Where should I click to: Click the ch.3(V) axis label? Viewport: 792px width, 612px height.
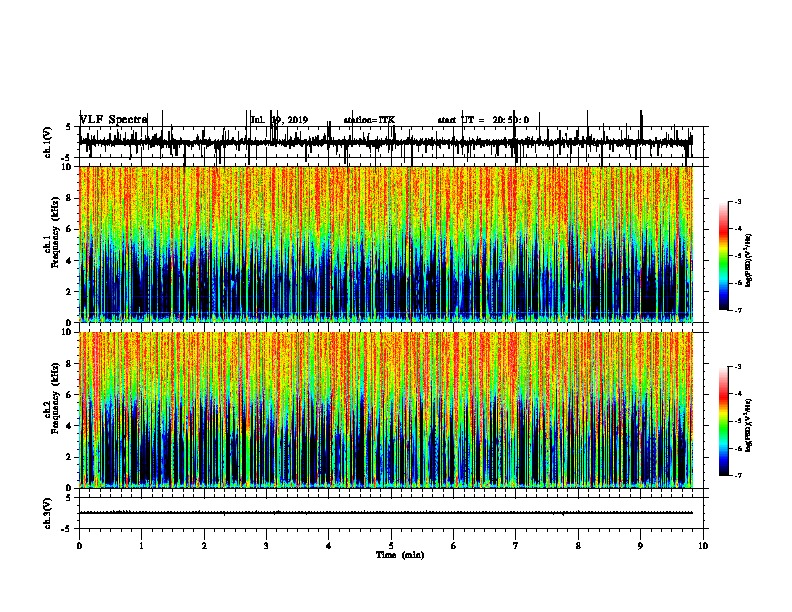coord(47,513)
